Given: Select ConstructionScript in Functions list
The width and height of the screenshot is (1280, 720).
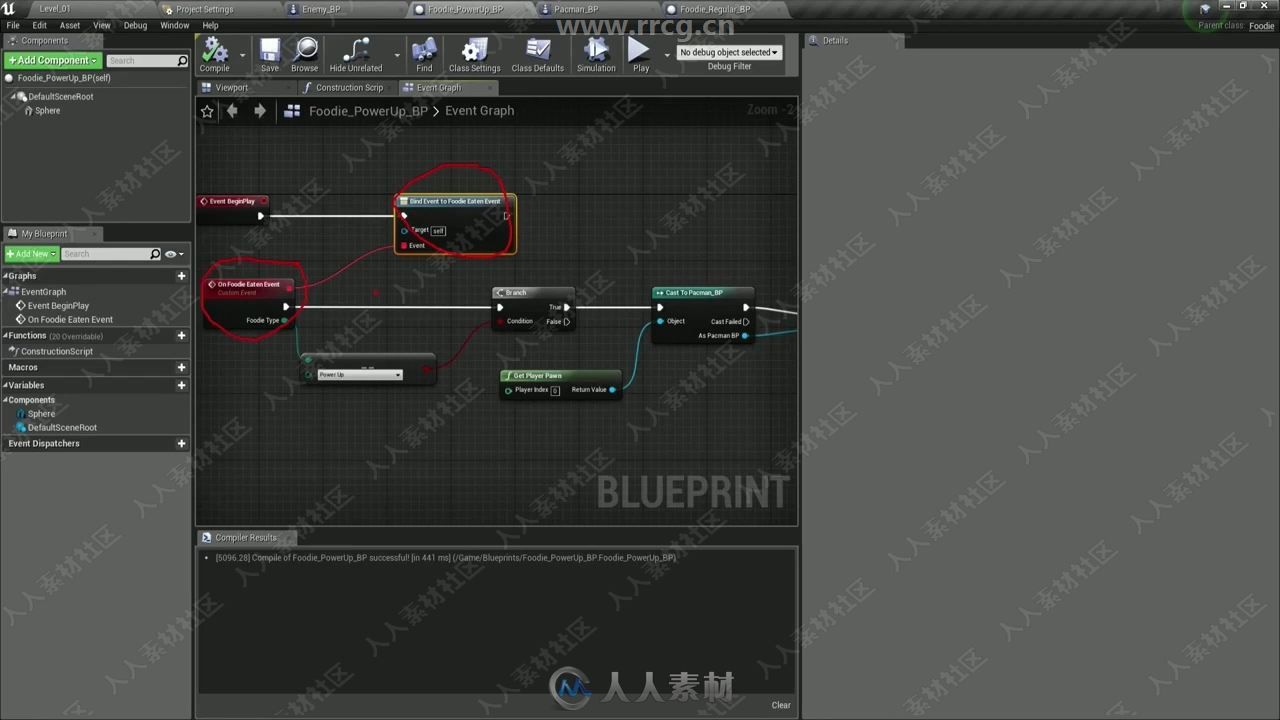Looking at the screenshot, I should coord(57,352).
